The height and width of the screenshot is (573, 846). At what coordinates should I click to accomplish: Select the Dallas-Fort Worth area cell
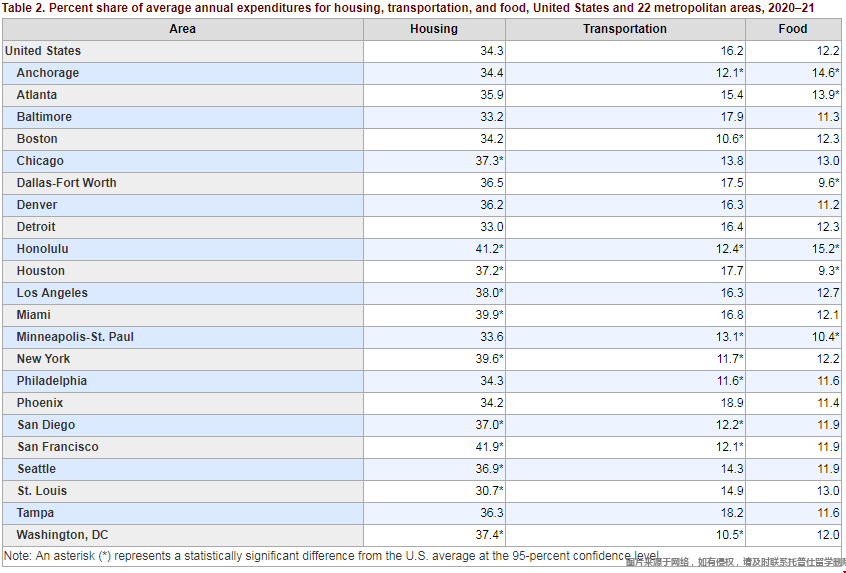66,183
